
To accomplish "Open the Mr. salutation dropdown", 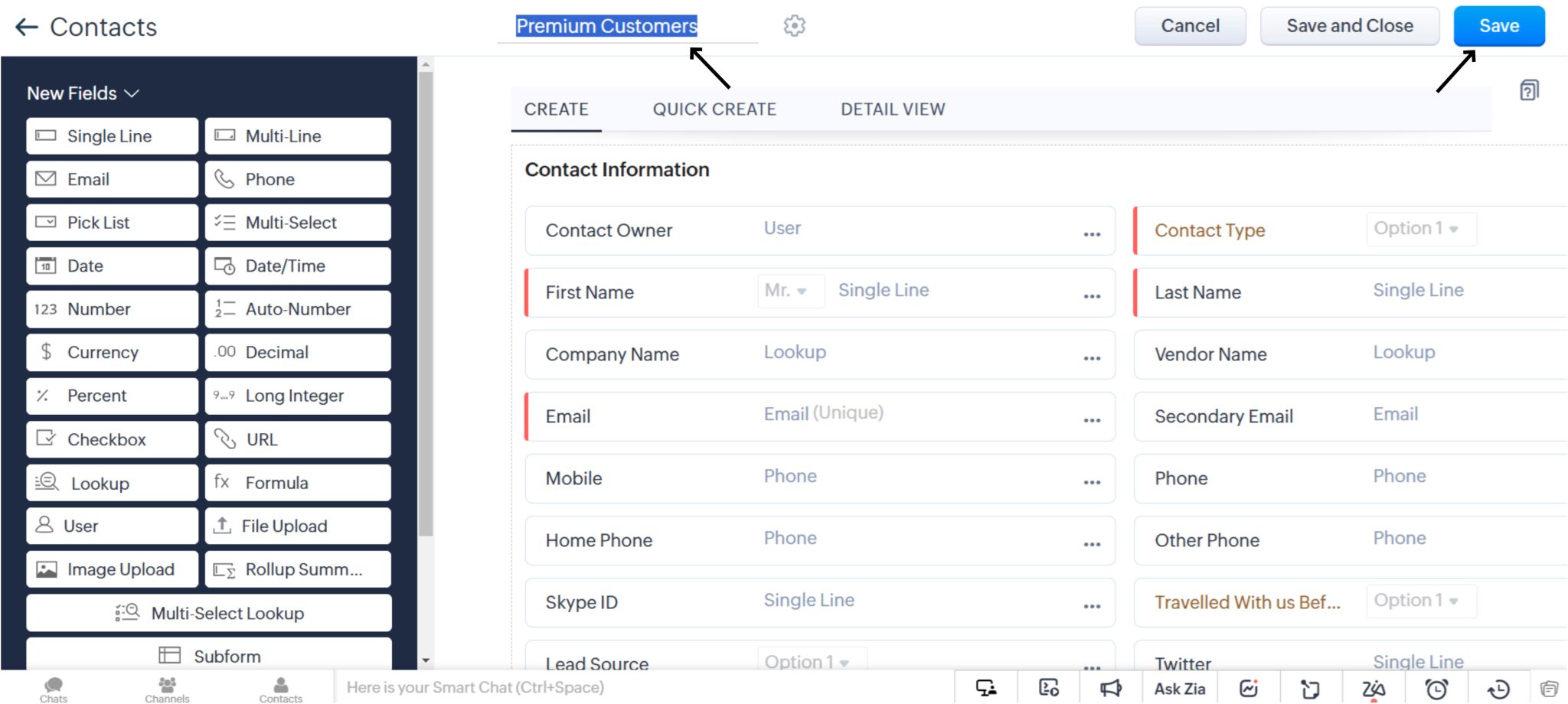I will (x=791, y=291).
